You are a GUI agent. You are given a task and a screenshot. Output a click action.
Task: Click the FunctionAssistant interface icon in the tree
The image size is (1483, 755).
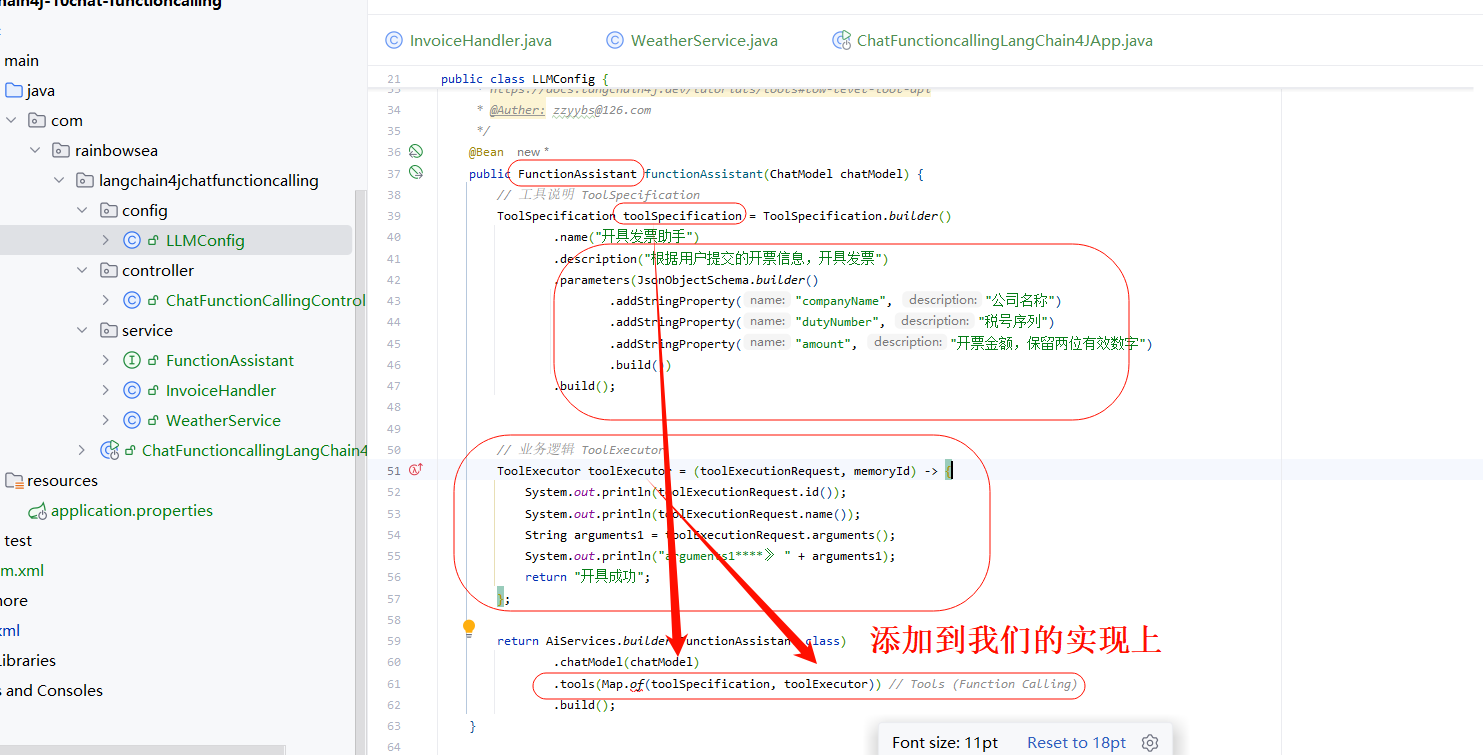(132, 361)
